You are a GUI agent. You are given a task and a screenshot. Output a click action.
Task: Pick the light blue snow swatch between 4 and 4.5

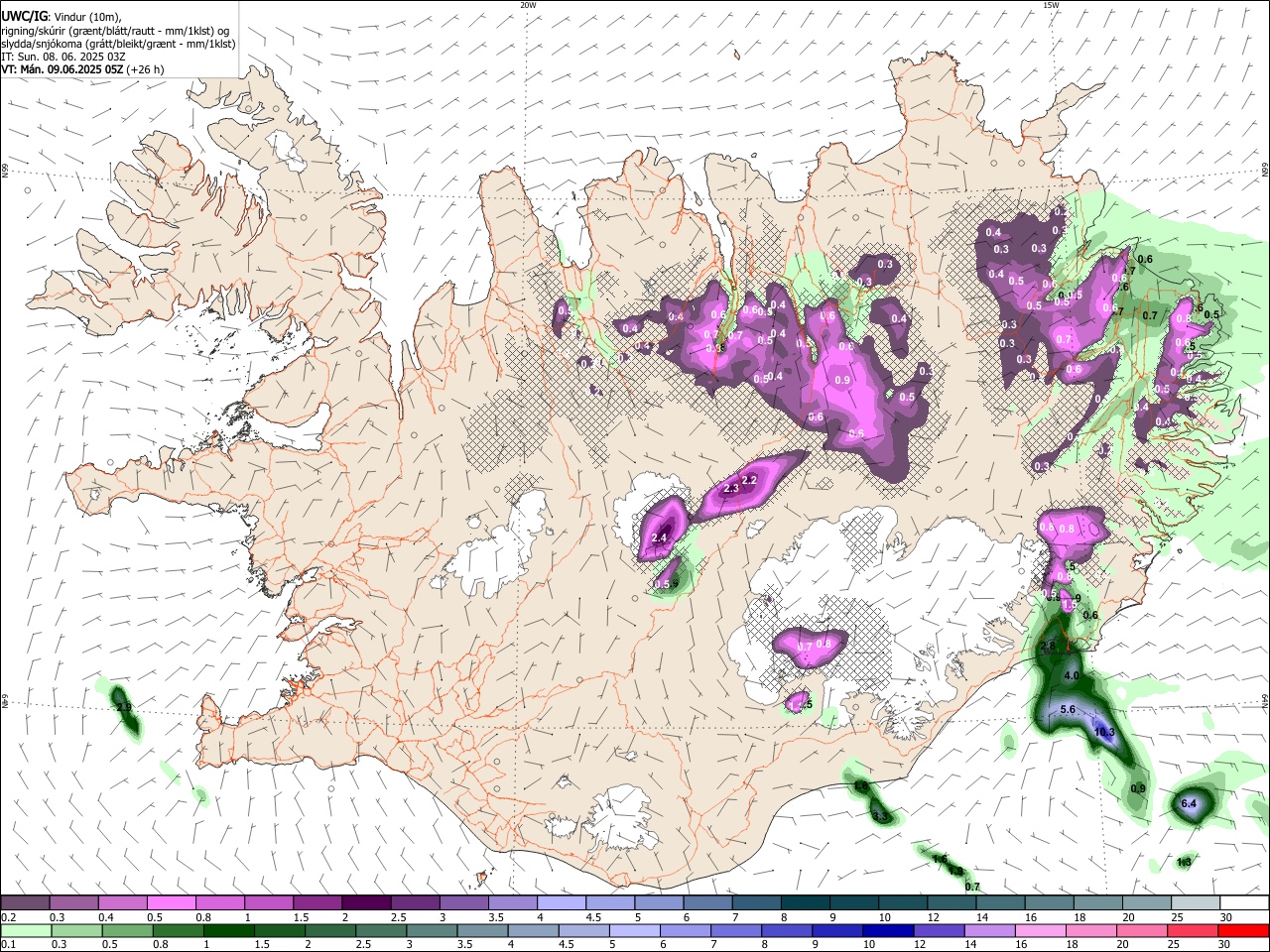560,903
